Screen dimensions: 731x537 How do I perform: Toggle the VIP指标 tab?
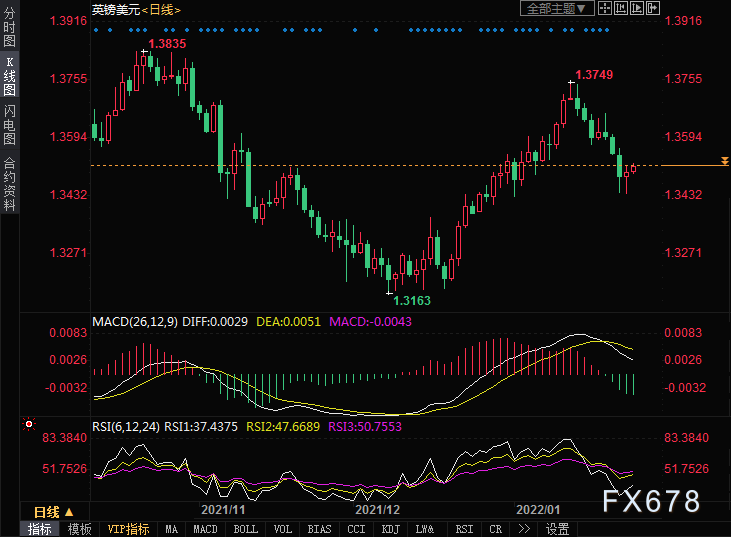tap(128, 529)
